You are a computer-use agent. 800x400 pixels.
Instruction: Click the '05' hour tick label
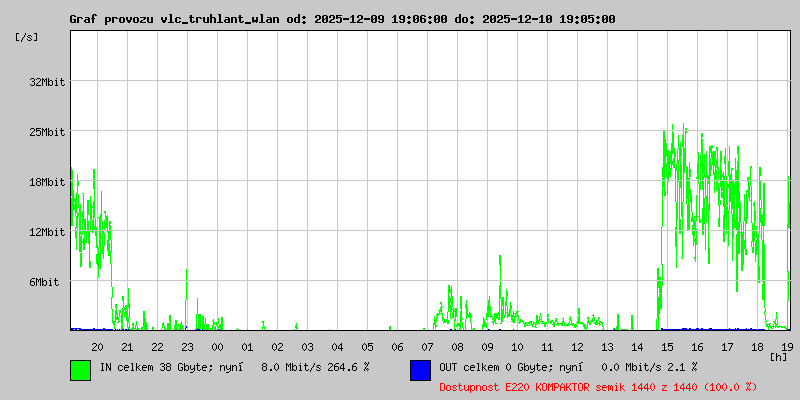[x=367, y=347]
